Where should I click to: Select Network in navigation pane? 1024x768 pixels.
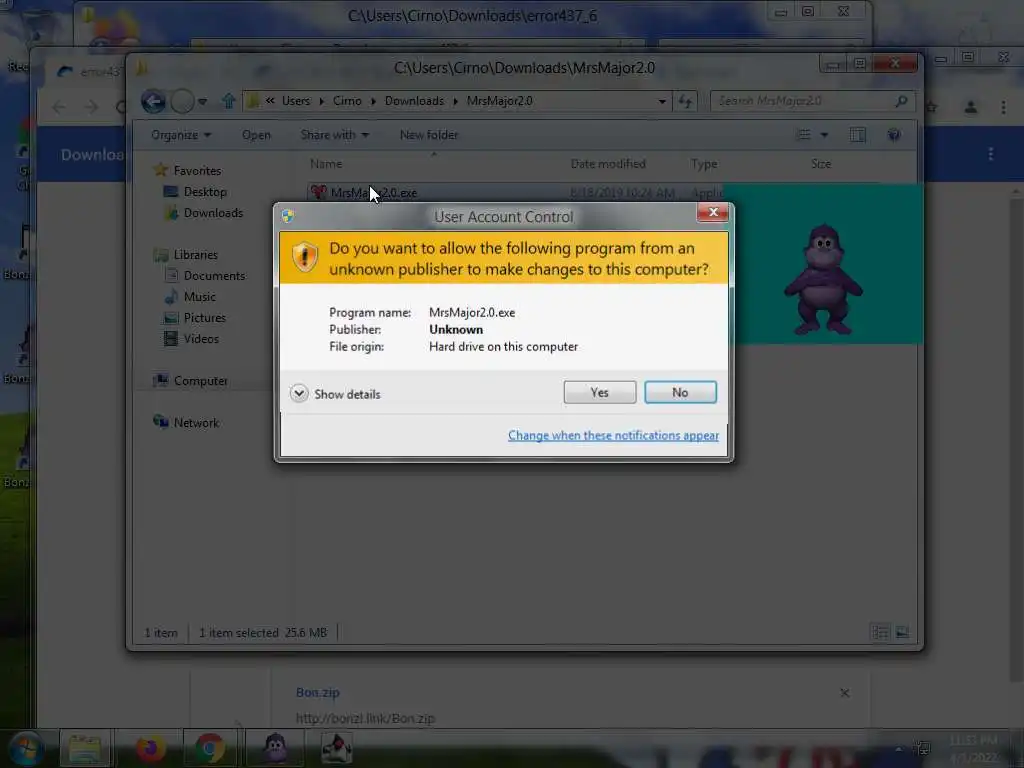click(x=195, y=423)
